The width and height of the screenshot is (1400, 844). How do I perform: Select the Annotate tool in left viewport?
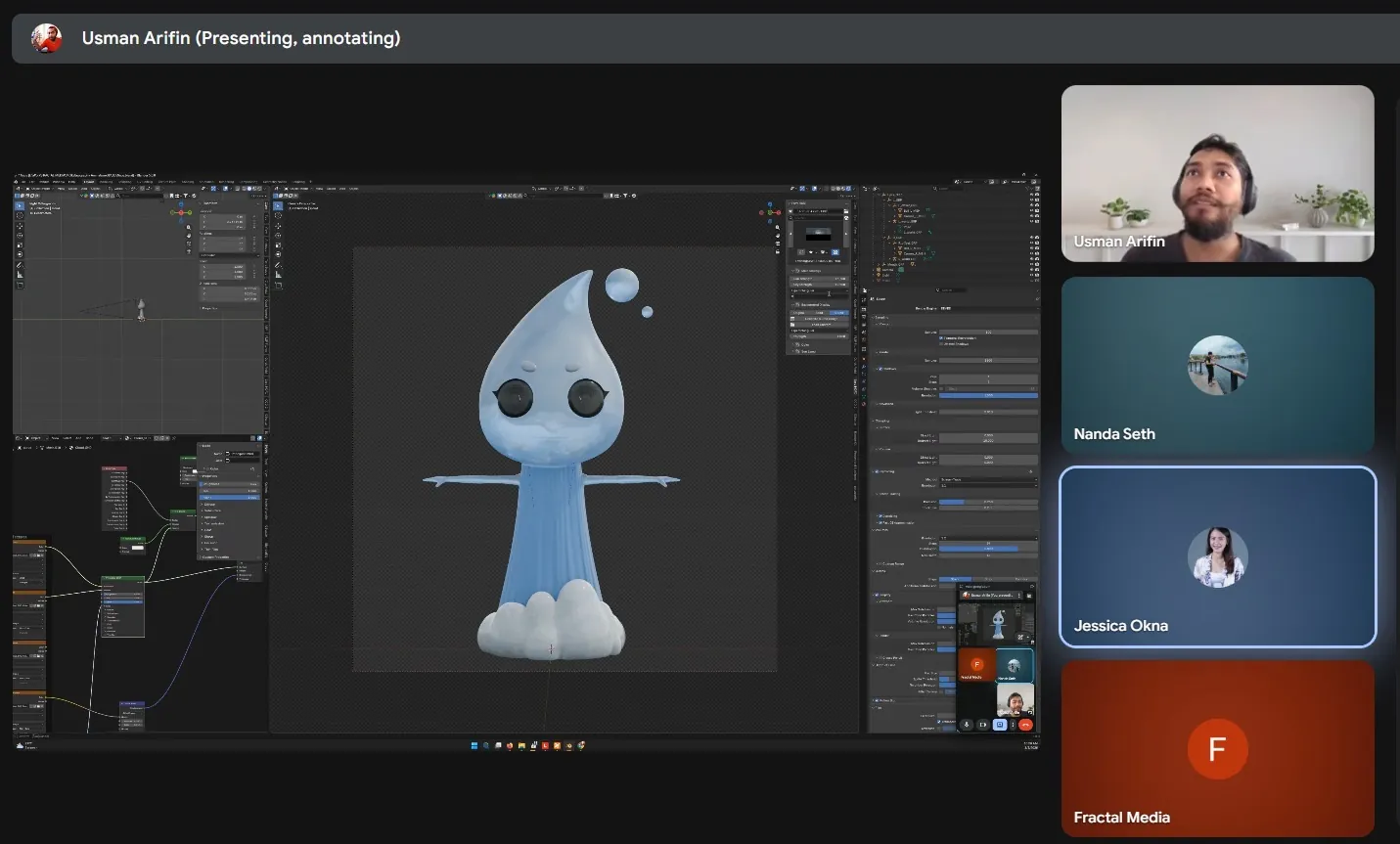20,265
